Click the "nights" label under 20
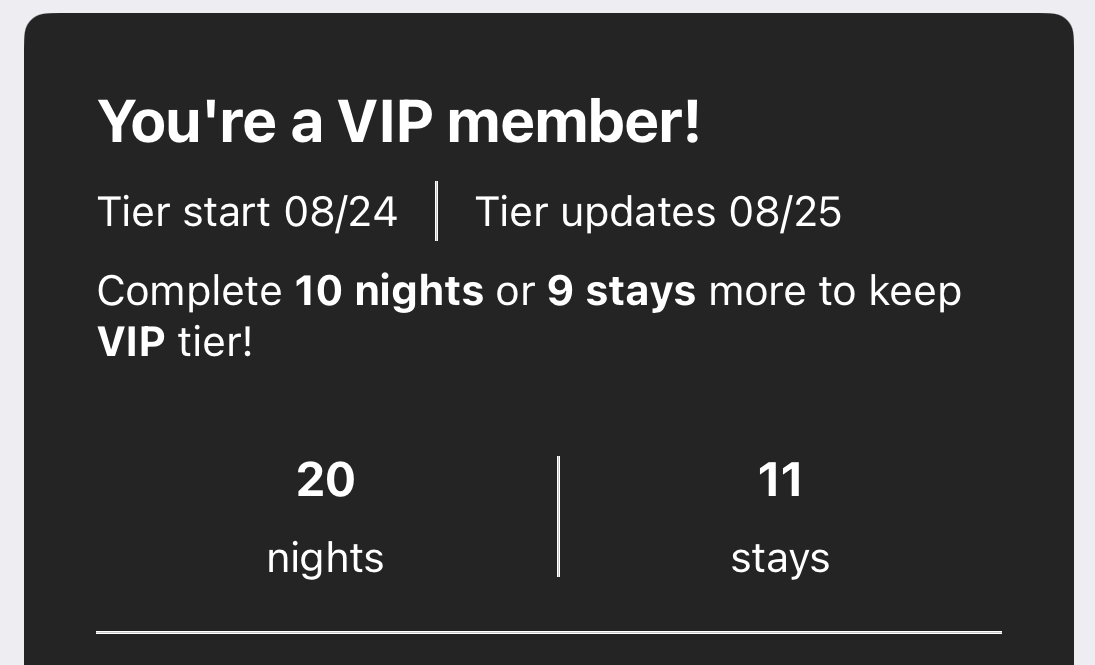This screenshot has height=665, width=1095. [x=325, y=557]
